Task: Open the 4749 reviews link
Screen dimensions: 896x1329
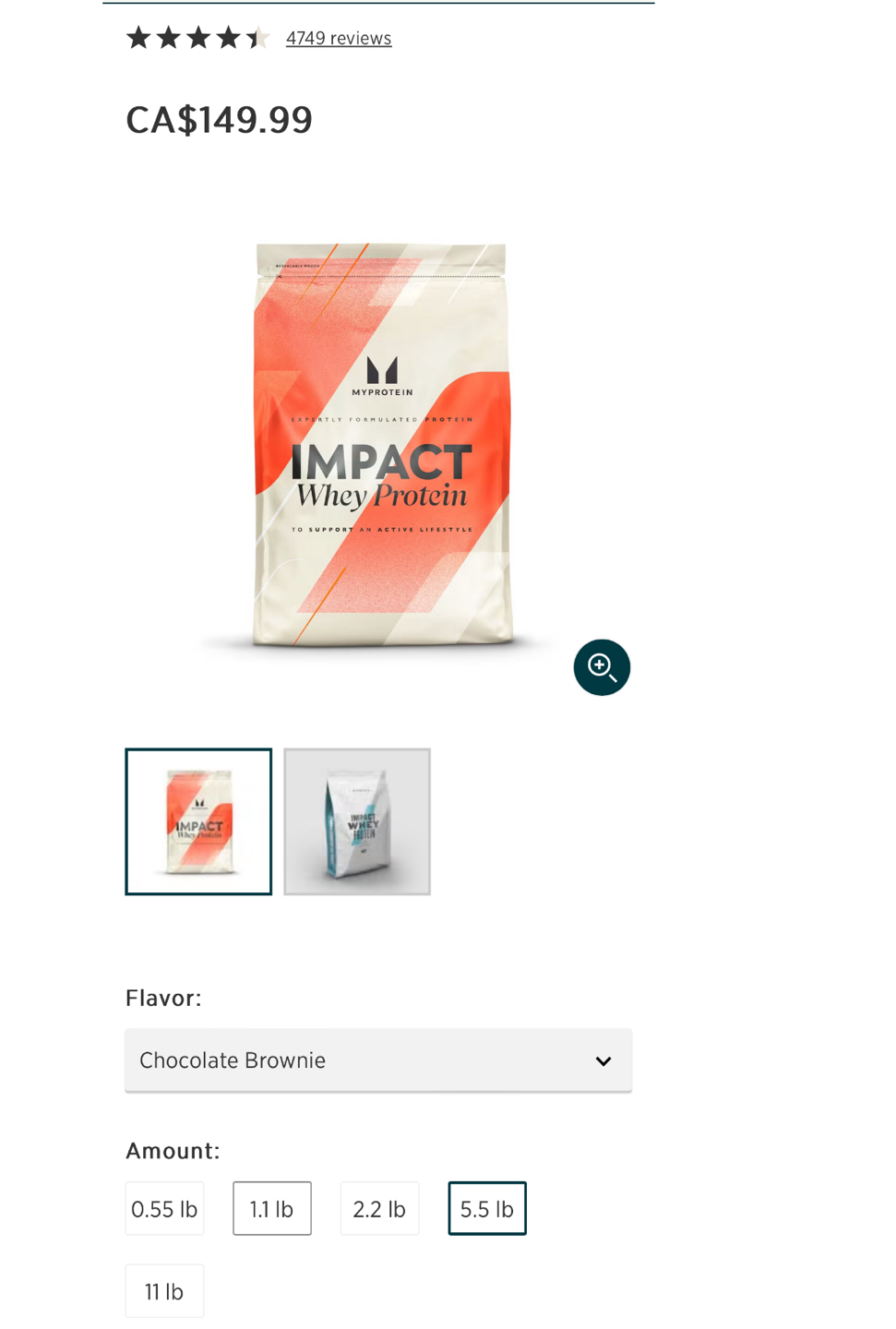Action: point(339,39)
